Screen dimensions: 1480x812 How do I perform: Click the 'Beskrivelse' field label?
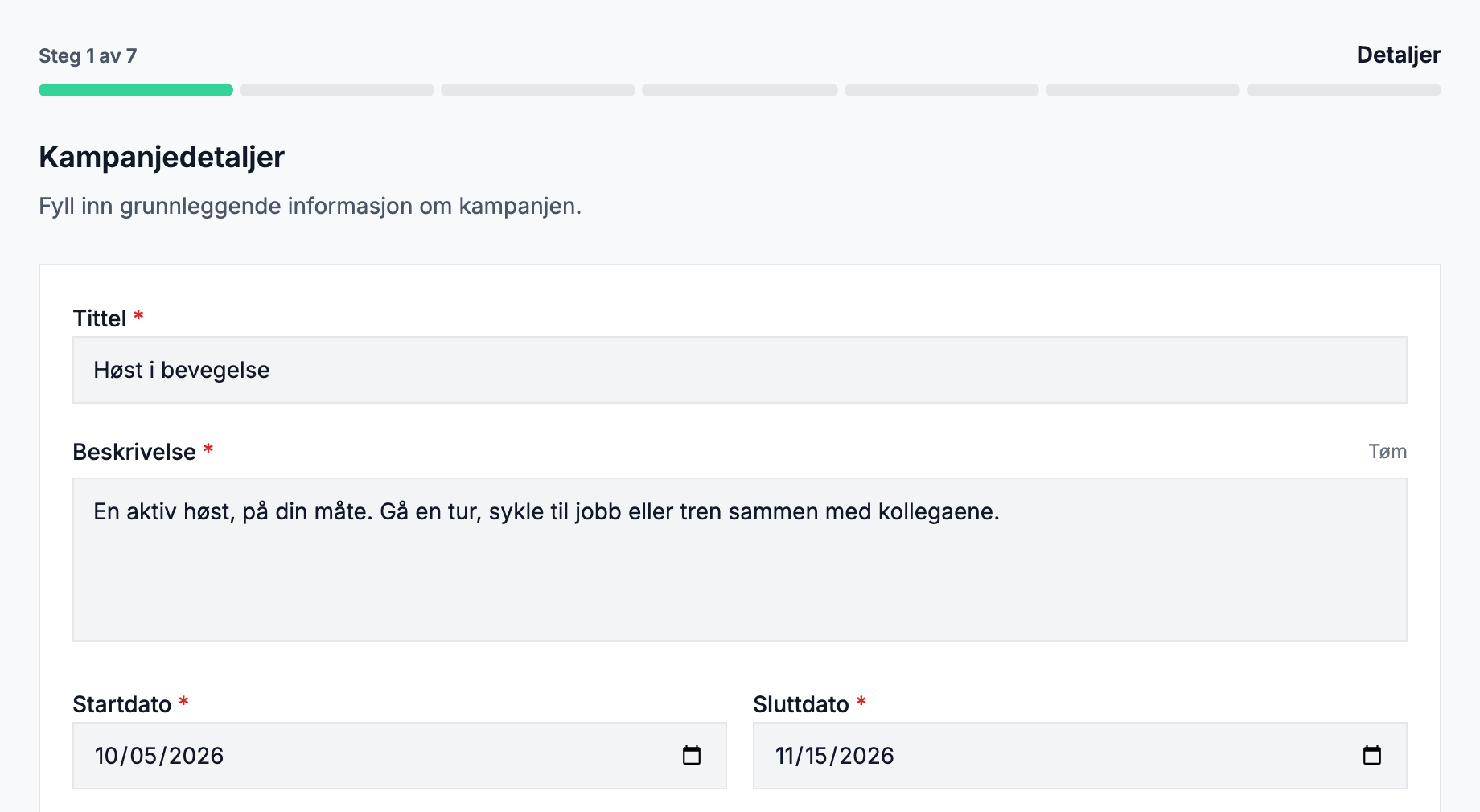pyautogui.click(x=134, y=452)
